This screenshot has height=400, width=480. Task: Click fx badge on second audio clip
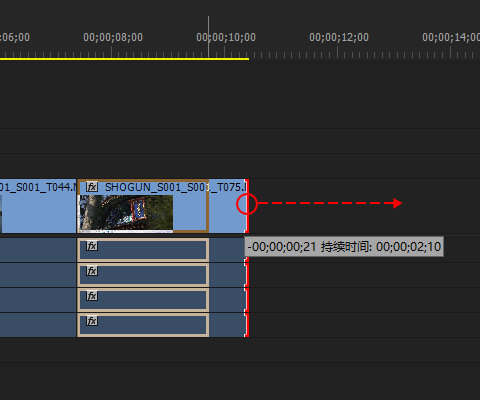coord(92,271)
